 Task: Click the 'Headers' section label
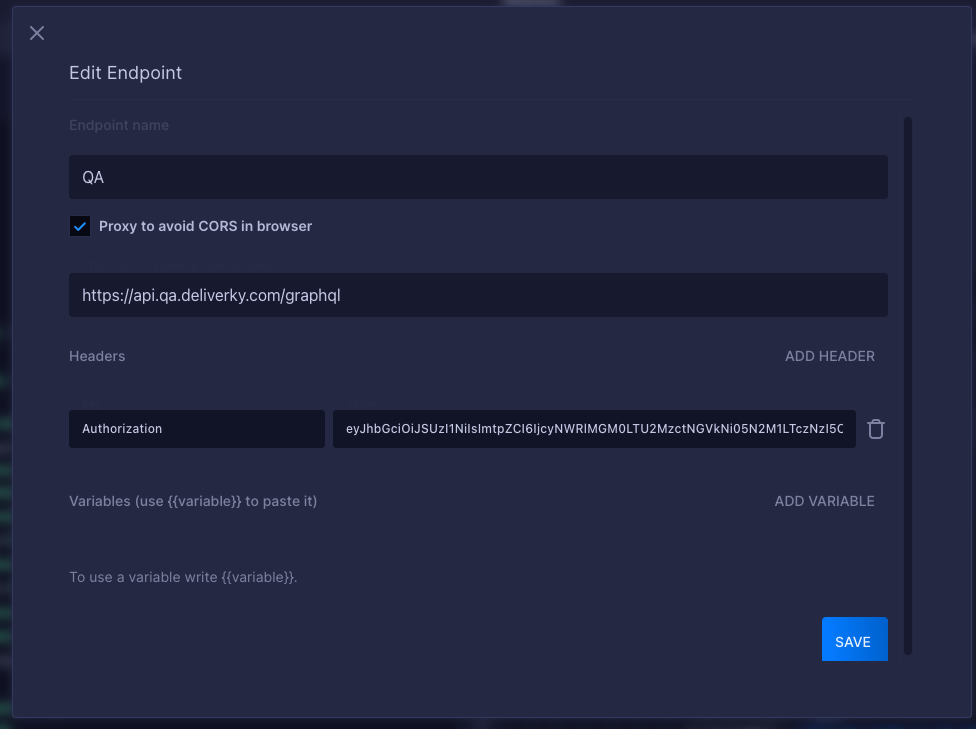pyautogui.click(x=97, y=356)
